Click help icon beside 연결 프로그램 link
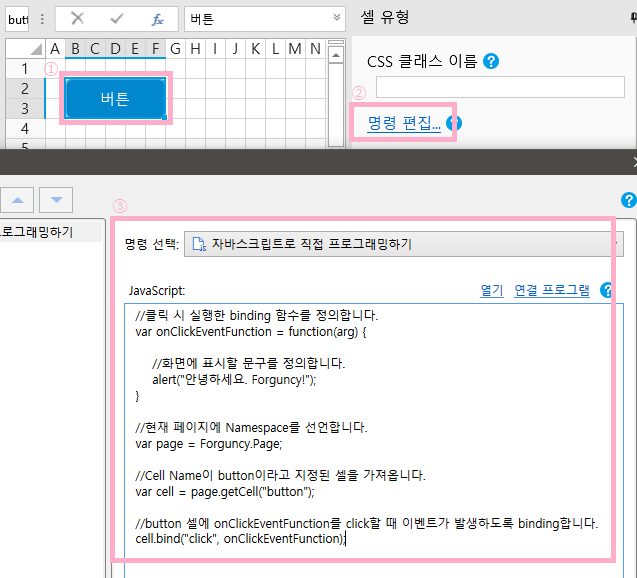Viewport: 637px width, 578px height. click(607, 290)
